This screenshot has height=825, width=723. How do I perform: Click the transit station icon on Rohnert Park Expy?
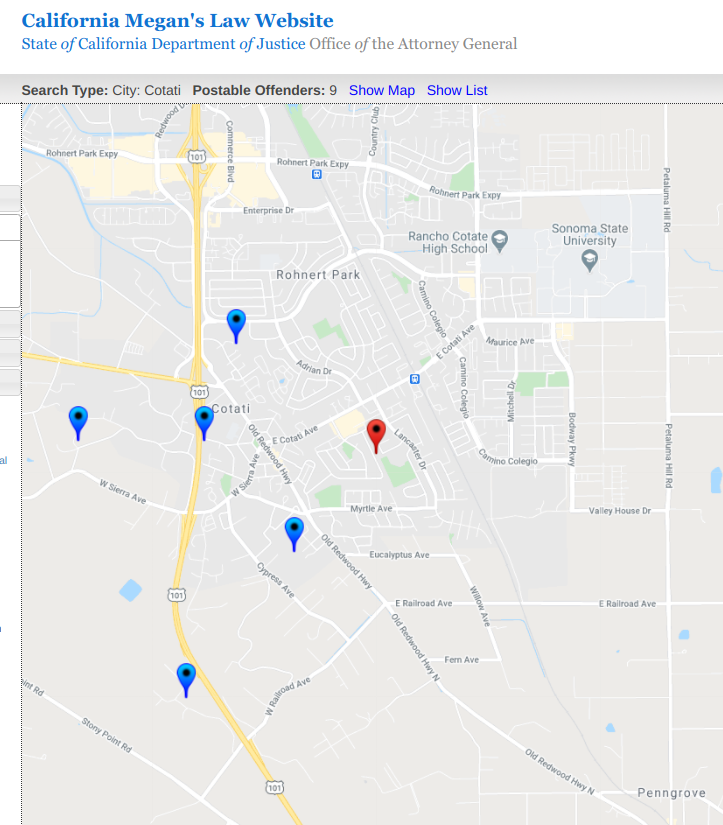point(316,174)
